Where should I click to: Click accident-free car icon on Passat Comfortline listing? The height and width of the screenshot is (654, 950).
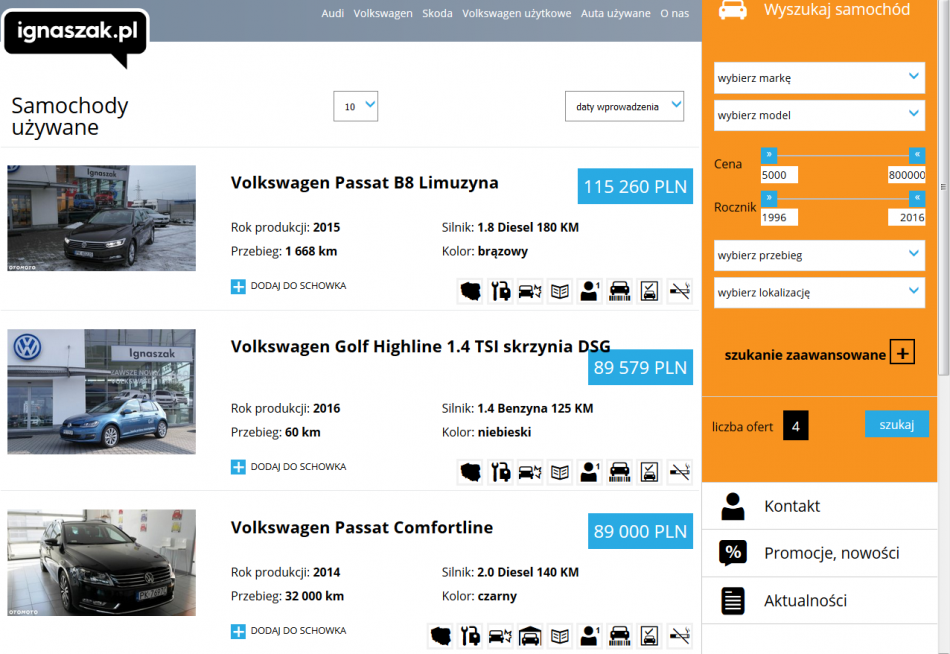click(x=500, y=636)
